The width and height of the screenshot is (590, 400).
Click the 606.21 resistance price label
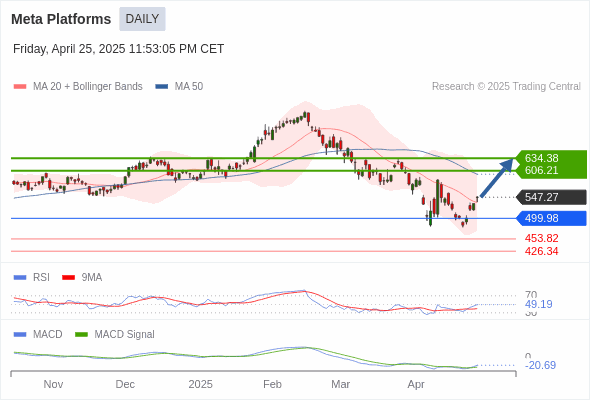[541, 170]
